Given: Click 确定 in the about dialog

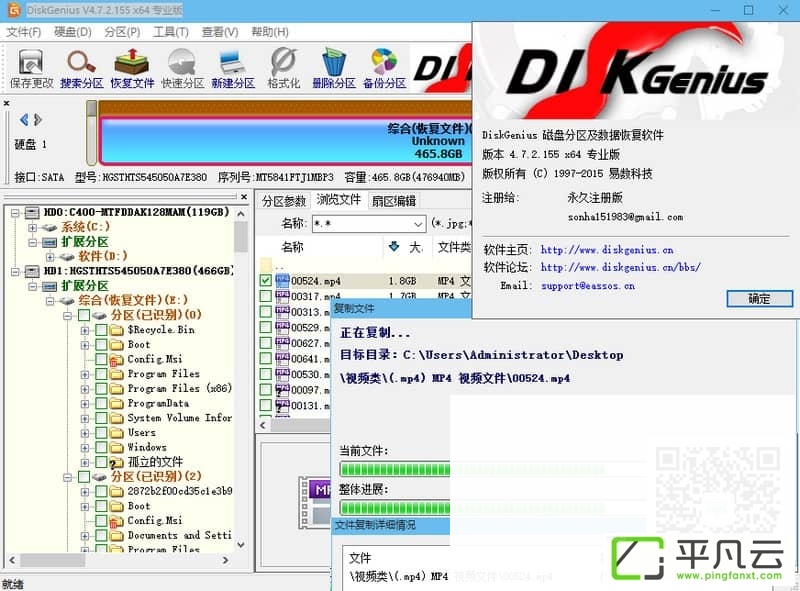Looking at the screenshot, I should pos(759,299).
